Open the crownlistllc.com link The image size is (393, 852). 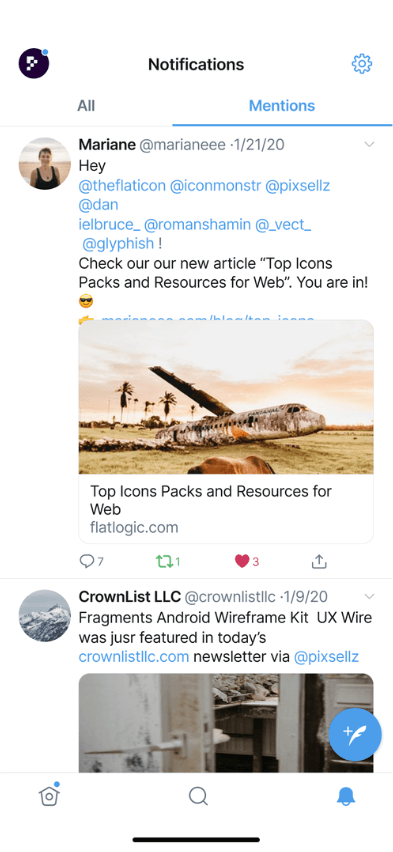pyautogui.click(x=134, y=656)
